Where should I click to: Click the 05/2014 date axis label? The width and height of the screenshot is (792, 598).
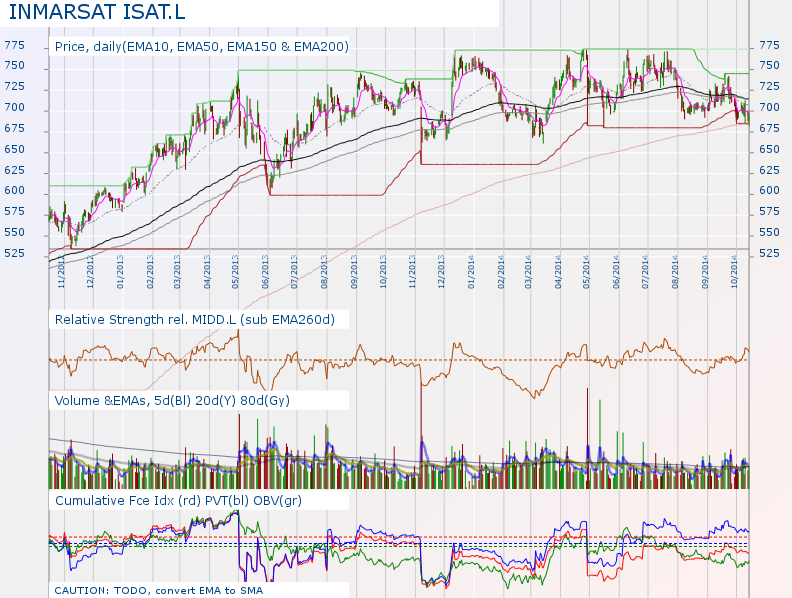click(x=587, y=272)
